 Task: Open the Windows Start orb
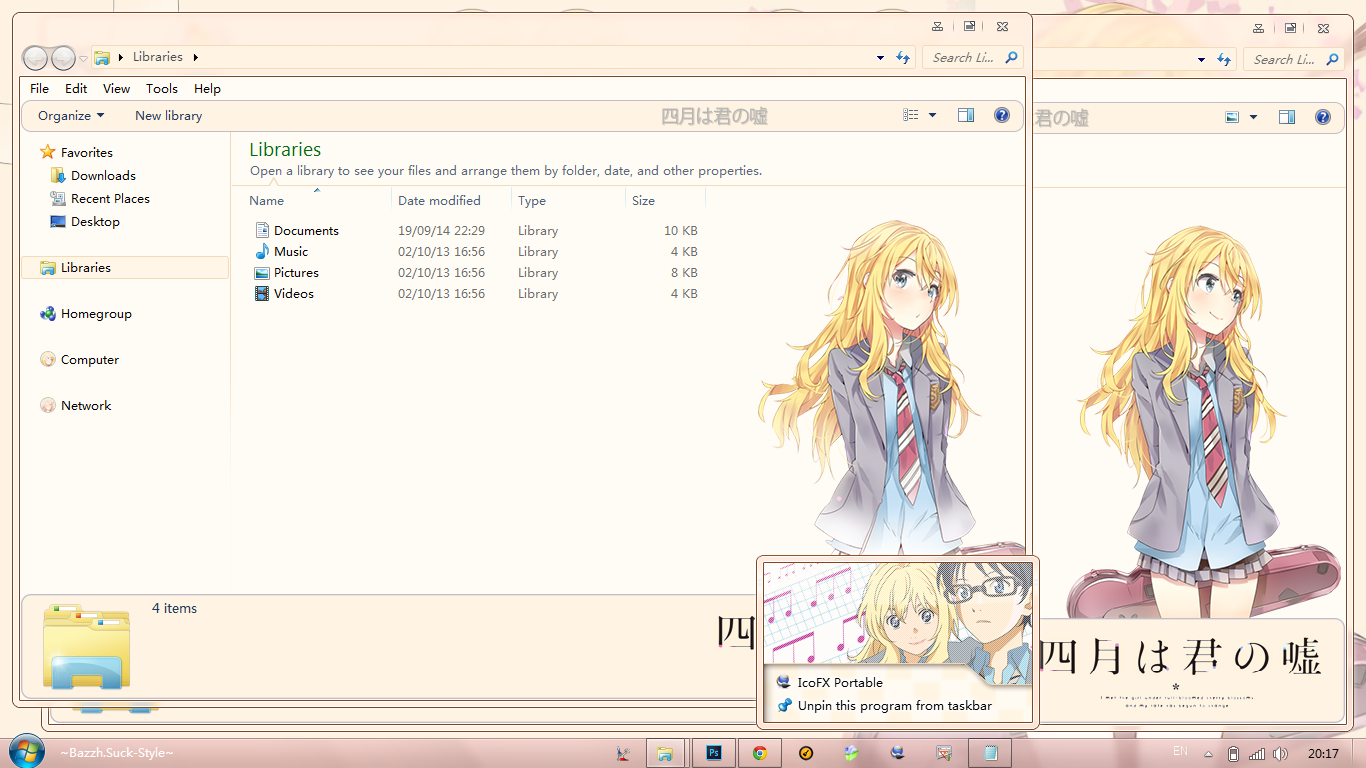tap(27, 752)
